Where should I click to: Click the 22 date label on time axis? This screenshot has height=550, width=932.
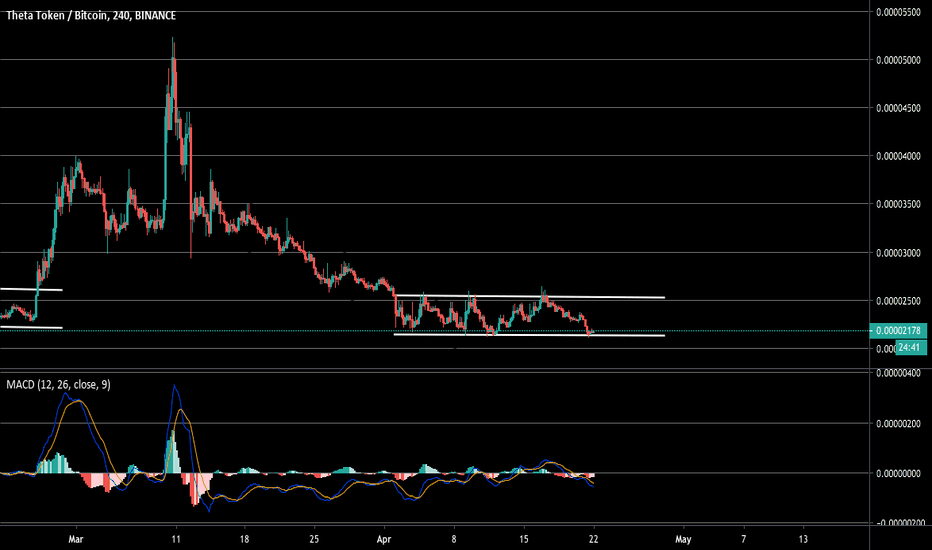(x=593, y=539)
